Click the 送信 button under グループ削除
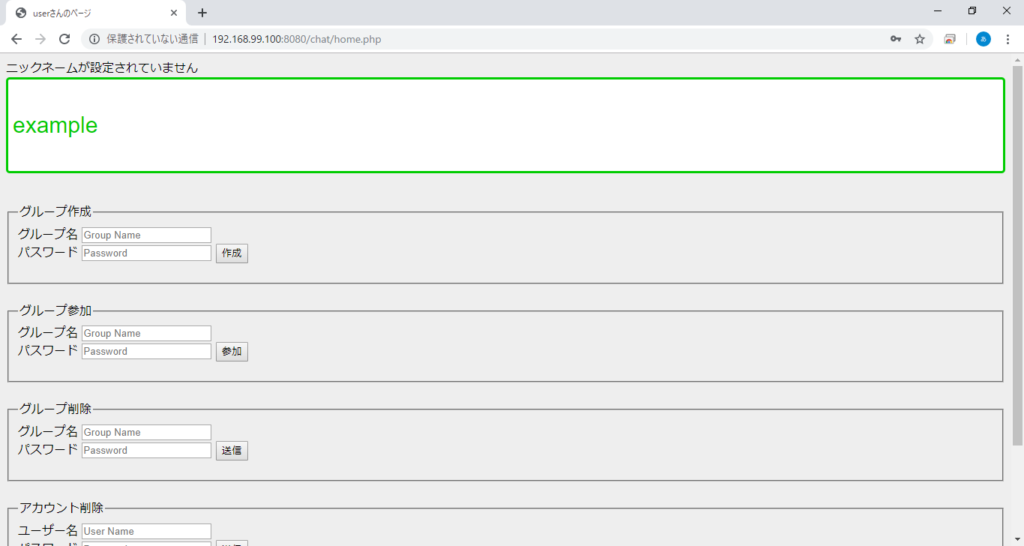 pos(232,451)
